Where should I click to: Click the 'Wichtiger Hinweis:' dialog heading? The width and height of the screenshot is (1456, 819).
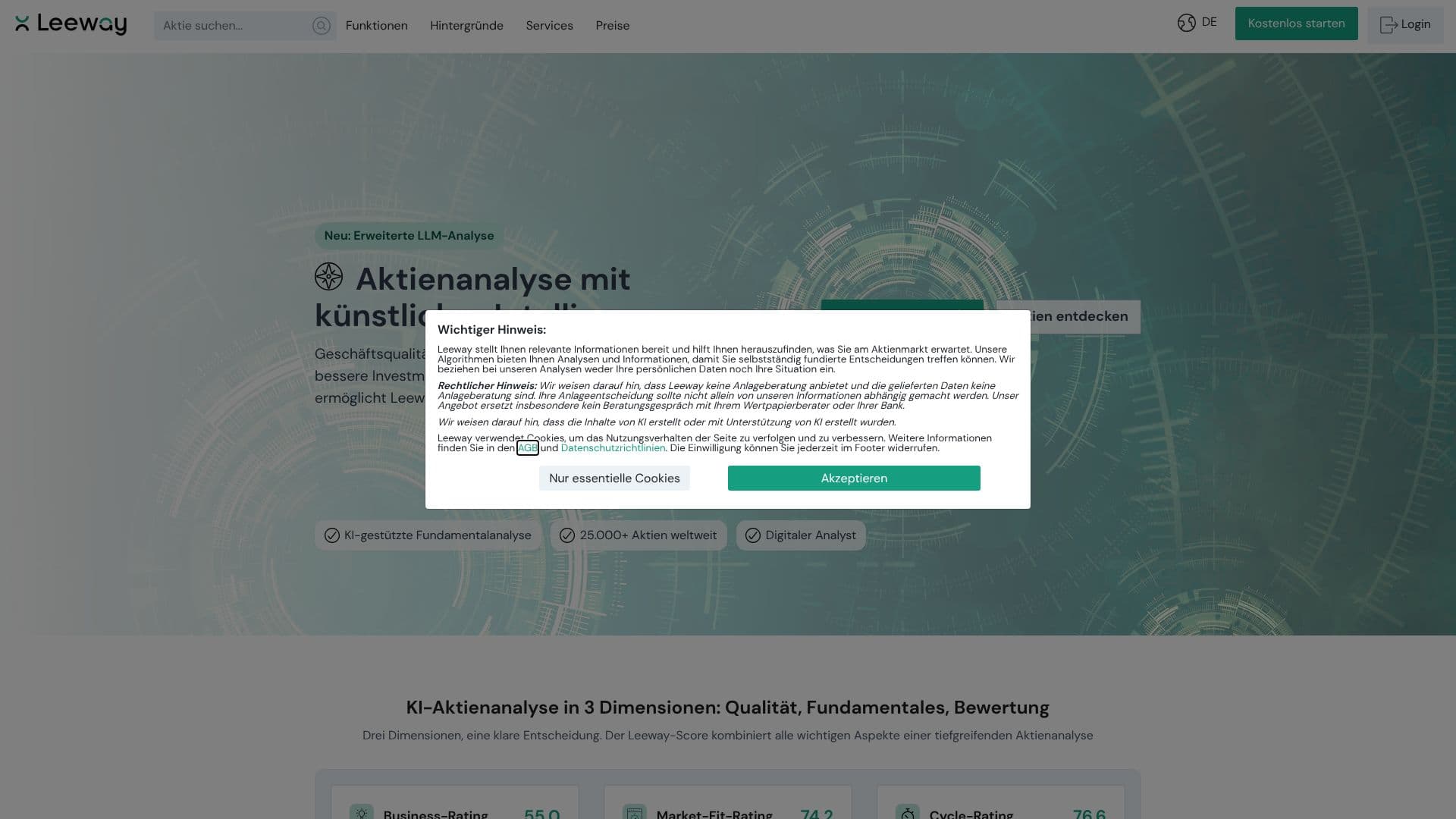[491, 330]
